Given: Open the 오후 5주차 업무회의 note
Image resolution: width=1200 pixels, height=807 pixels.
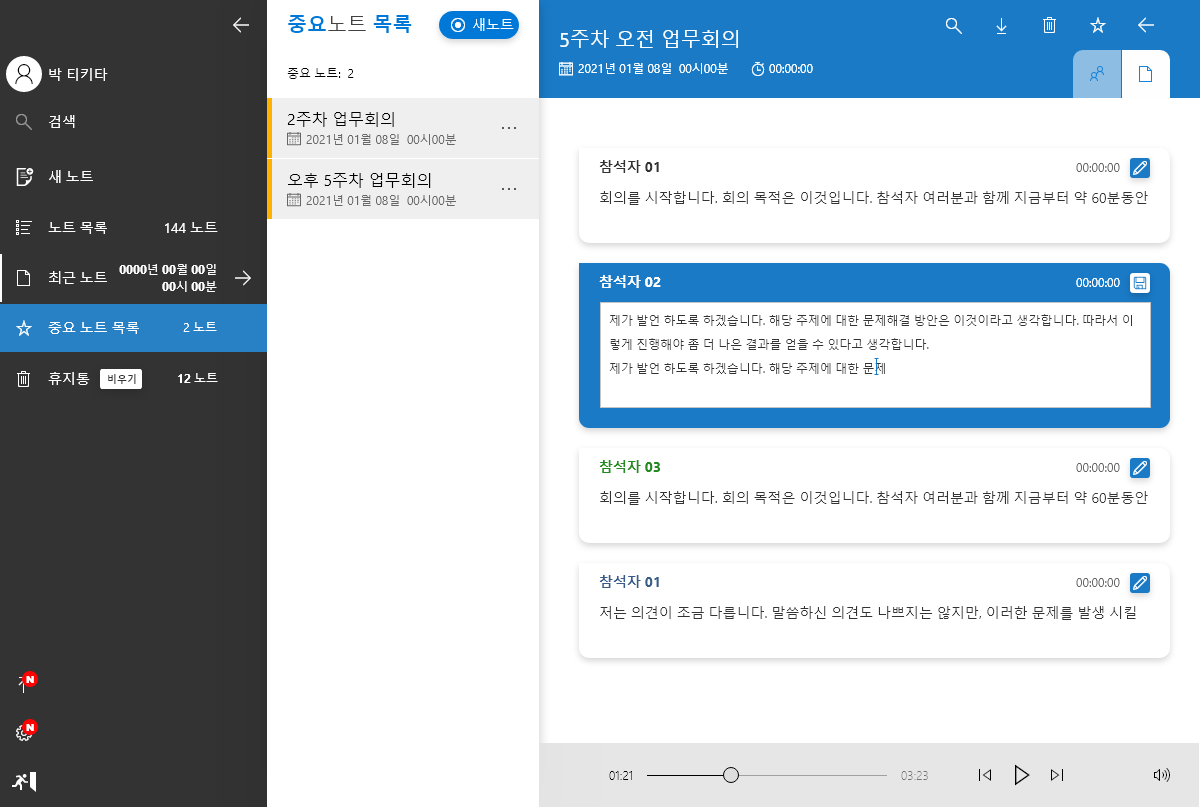Looking at the screenshot, I should click(403, 188).
